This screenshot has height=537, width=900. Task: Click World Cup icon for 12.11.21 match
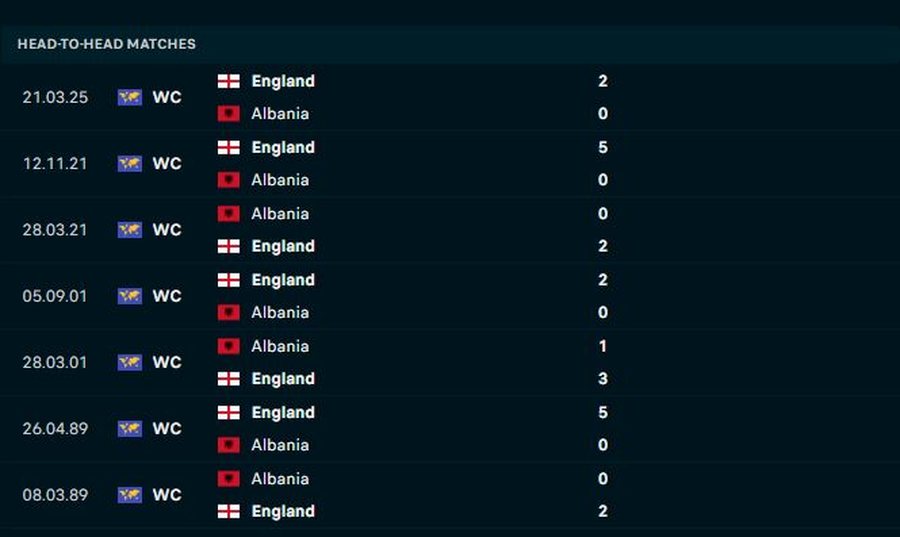click(130, 163)
